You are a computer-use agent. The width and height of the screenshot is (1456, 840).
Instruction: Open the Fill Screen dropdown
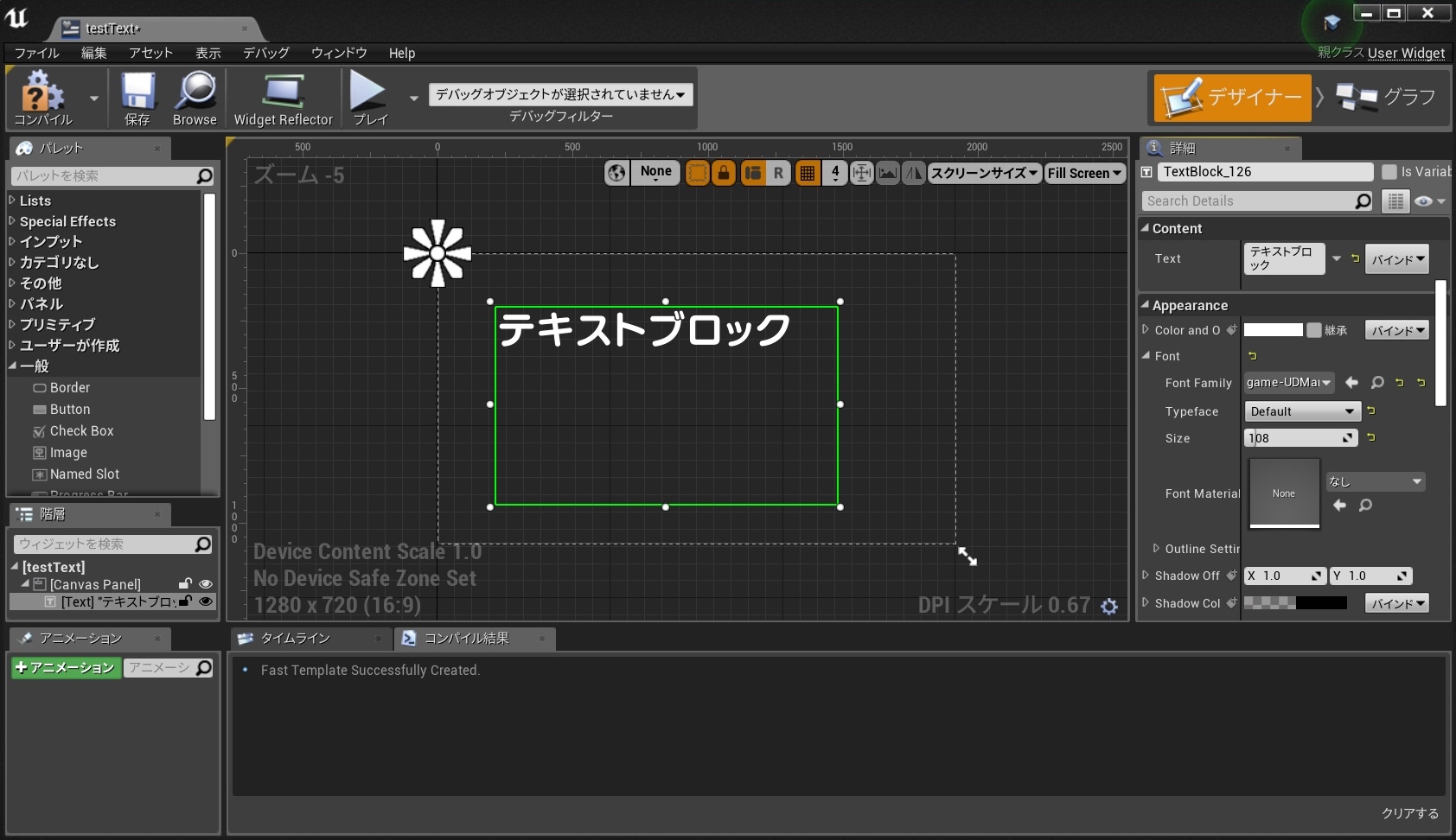click(1084, 173)
